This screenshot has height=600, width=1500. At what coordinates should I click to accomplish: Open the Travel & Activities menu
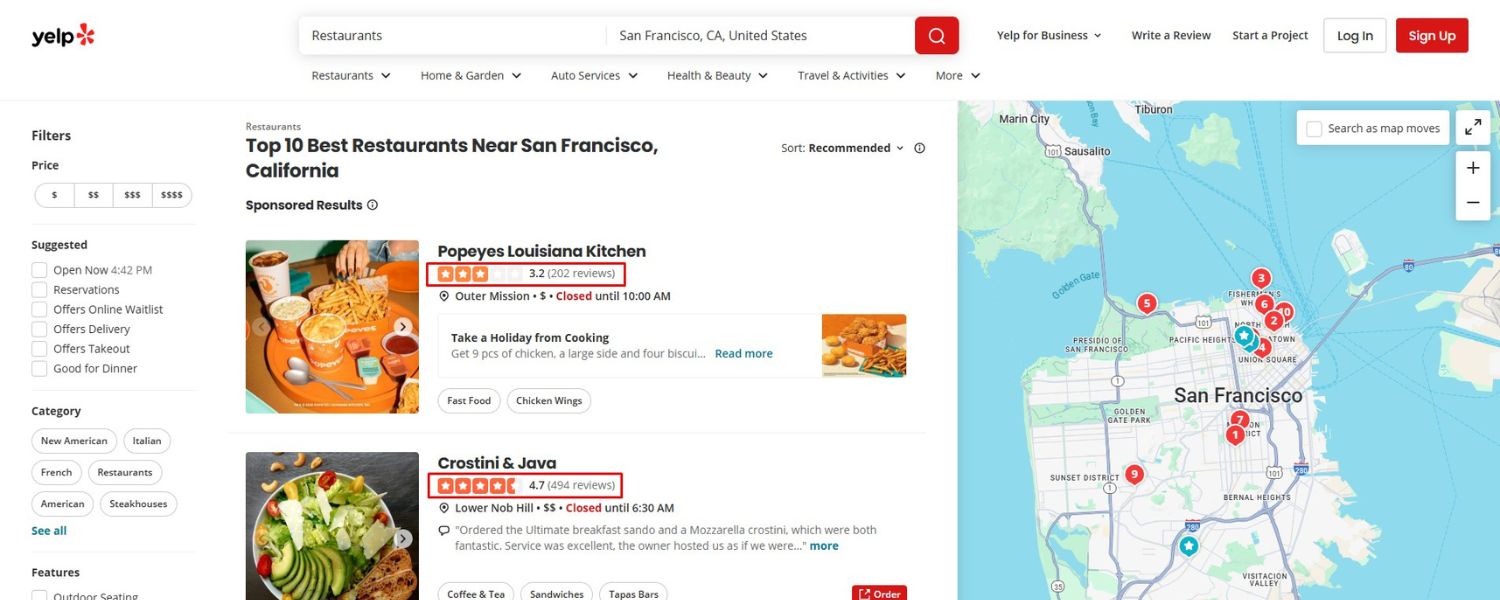(851, 76)
